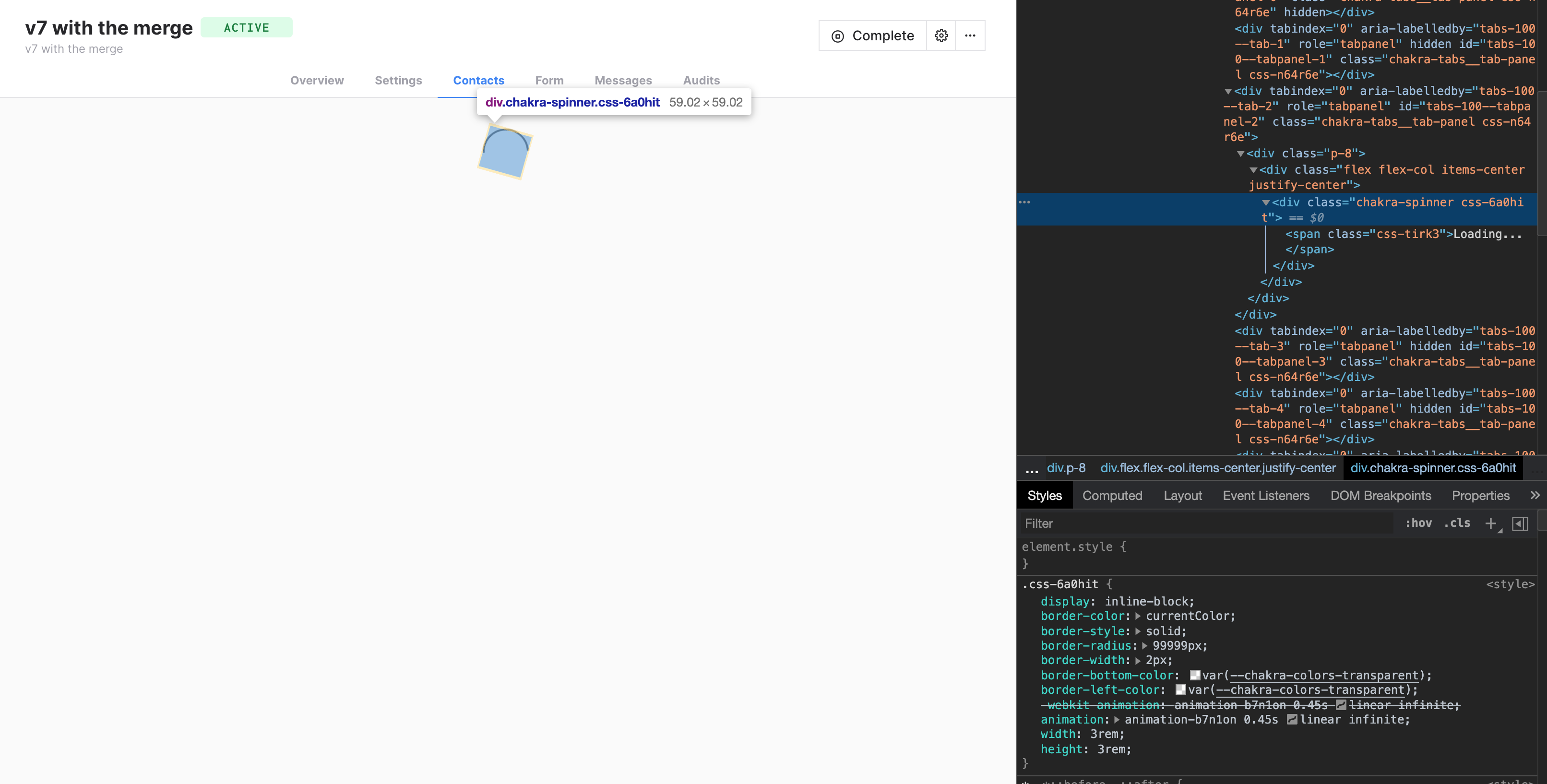Open the animation linear easing editor icon

point(1292,720)
